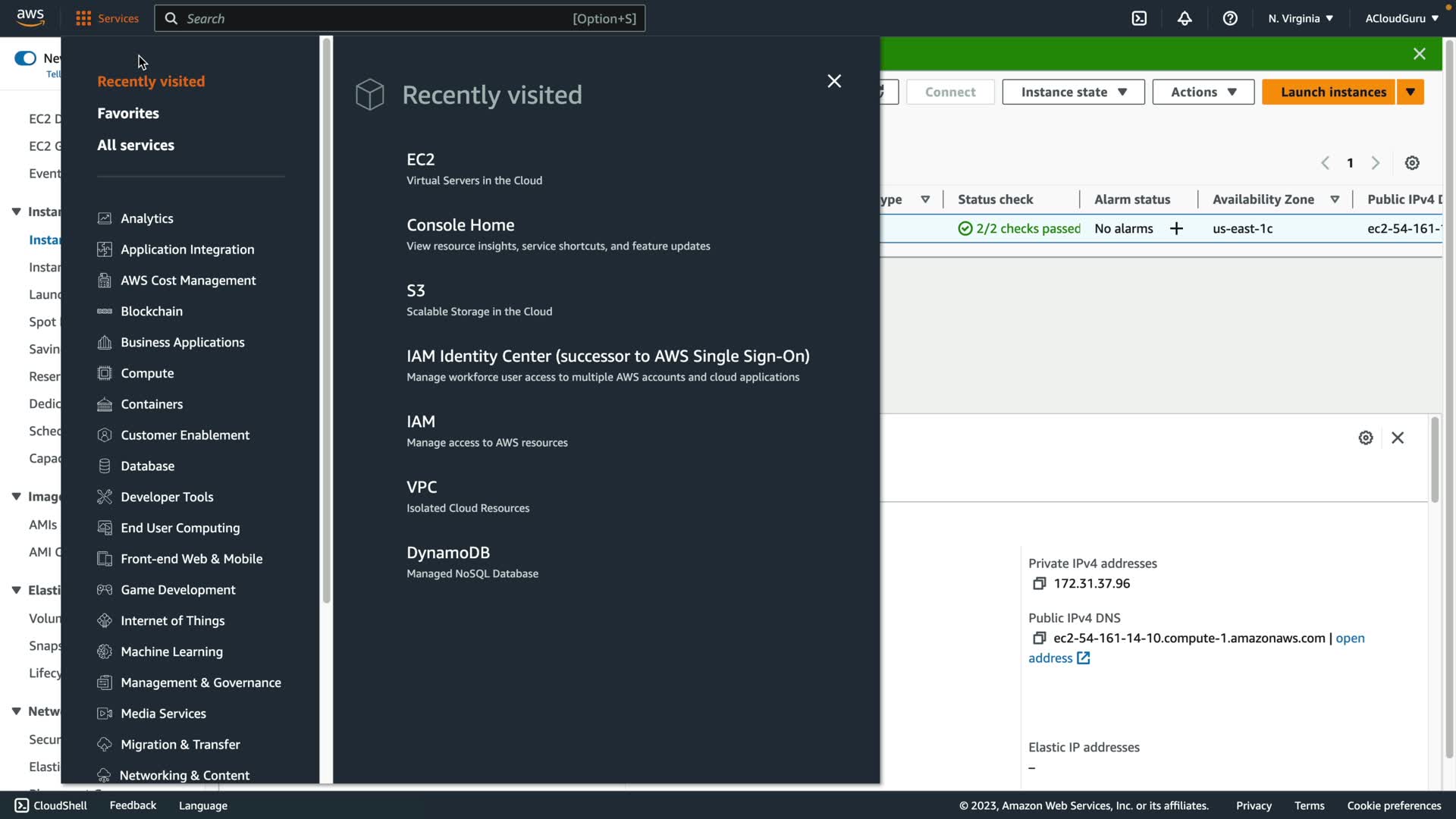Select the Favorites menu section
The height and width of the screenshot is (819, 1456).
tap(128, 113)
